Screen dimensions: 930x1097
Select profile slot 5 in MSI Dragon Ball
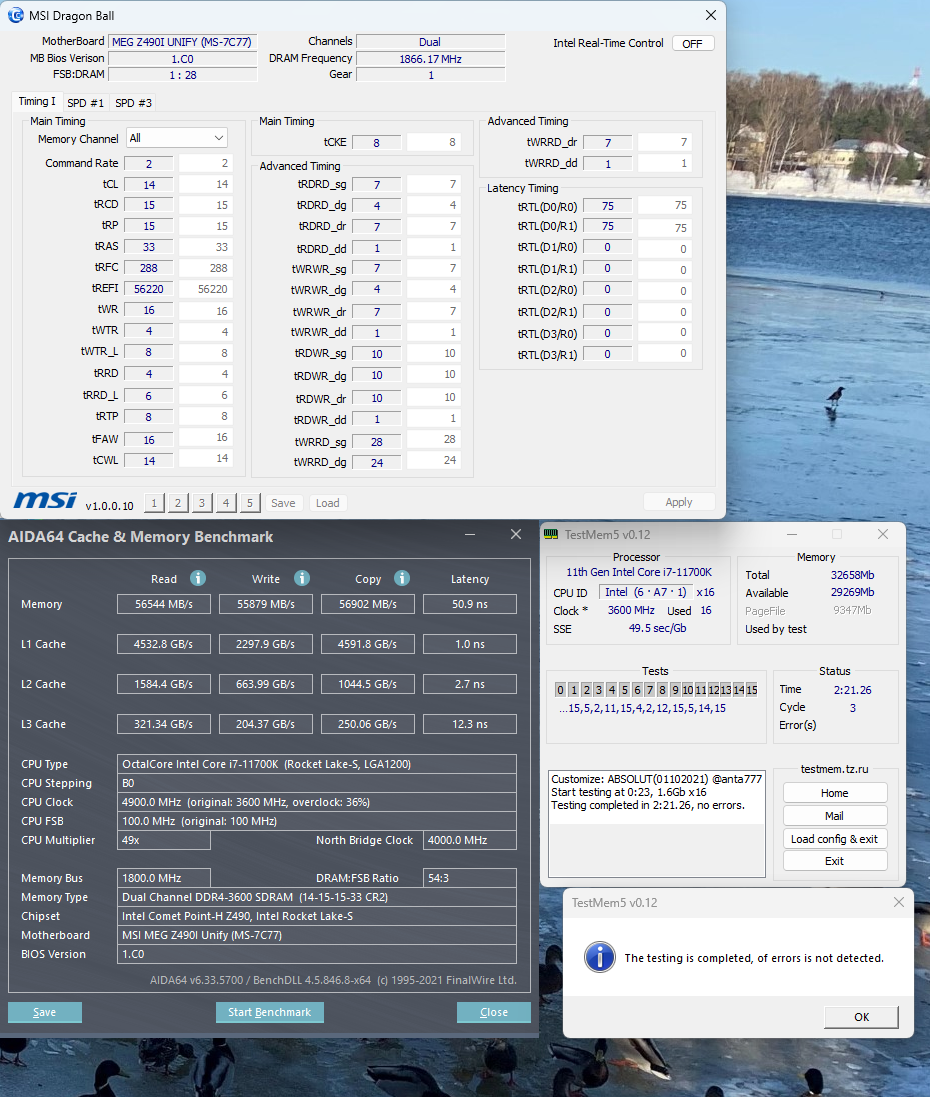[x=250, y=502]
